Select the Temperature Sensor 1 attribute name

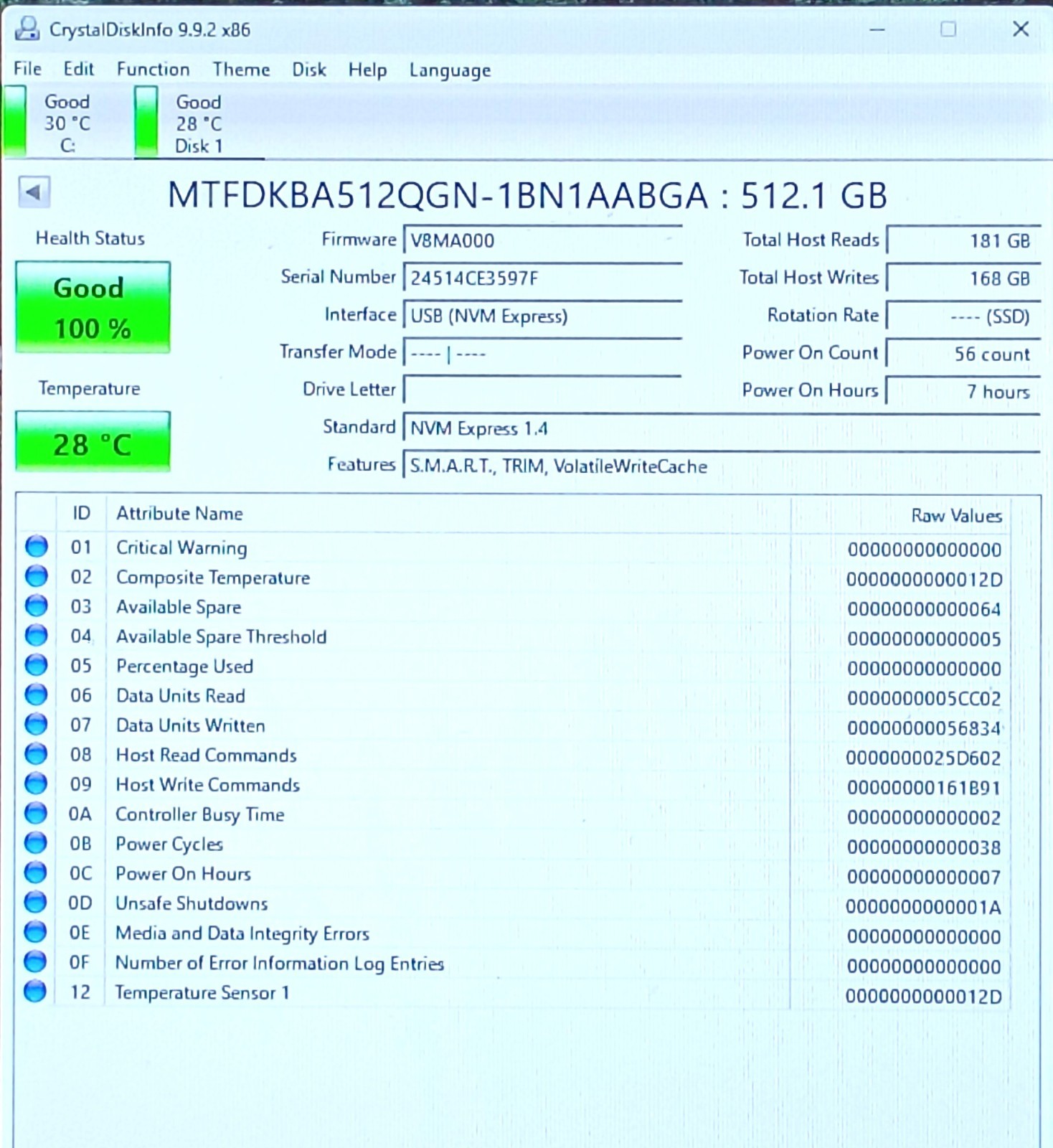click(202, 992)
